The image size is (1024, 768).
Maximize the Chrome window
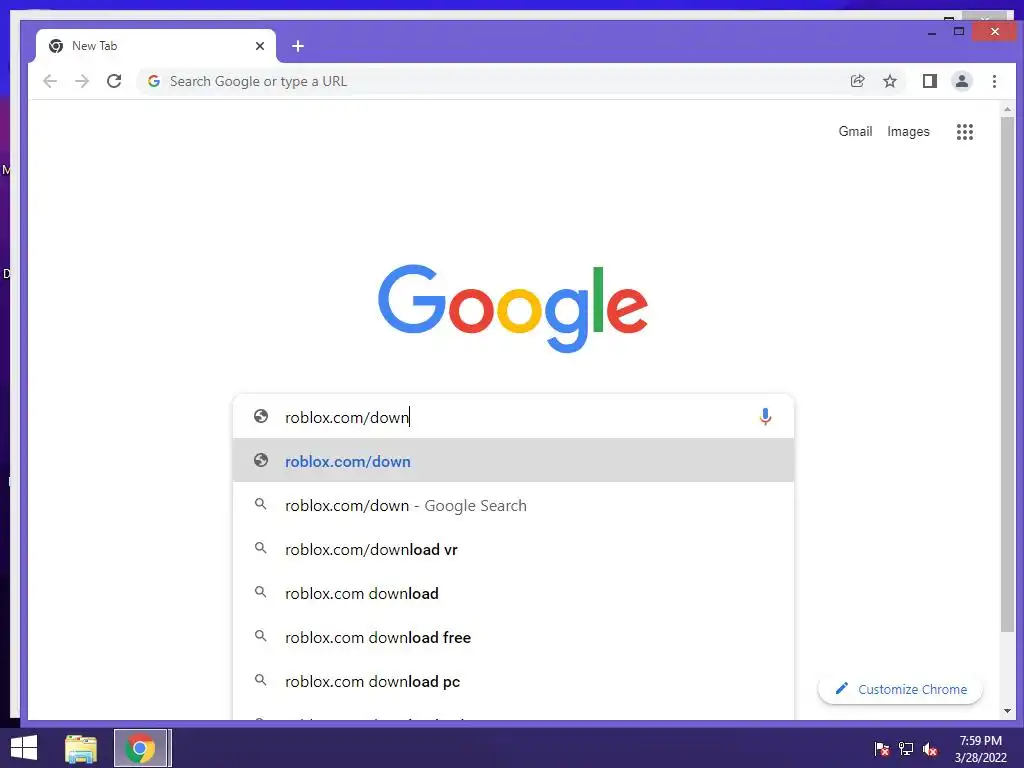959,31
